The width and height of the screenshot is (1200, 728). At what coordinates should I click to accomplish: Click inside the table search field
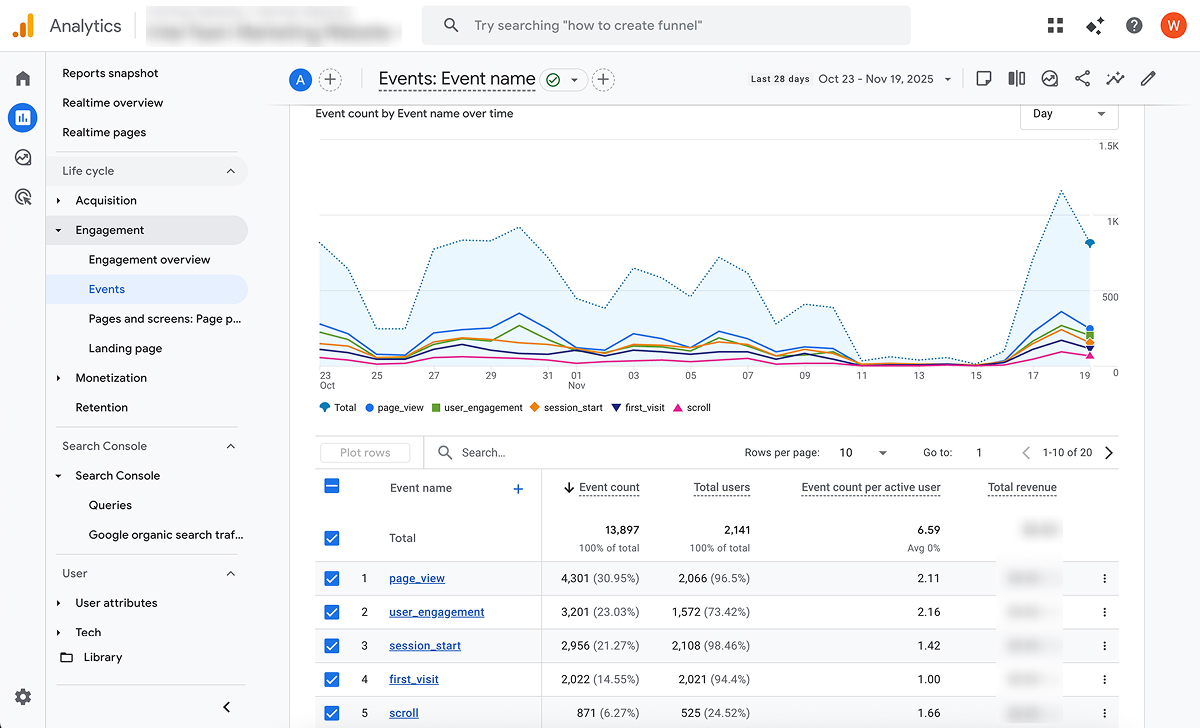(520, 452)
